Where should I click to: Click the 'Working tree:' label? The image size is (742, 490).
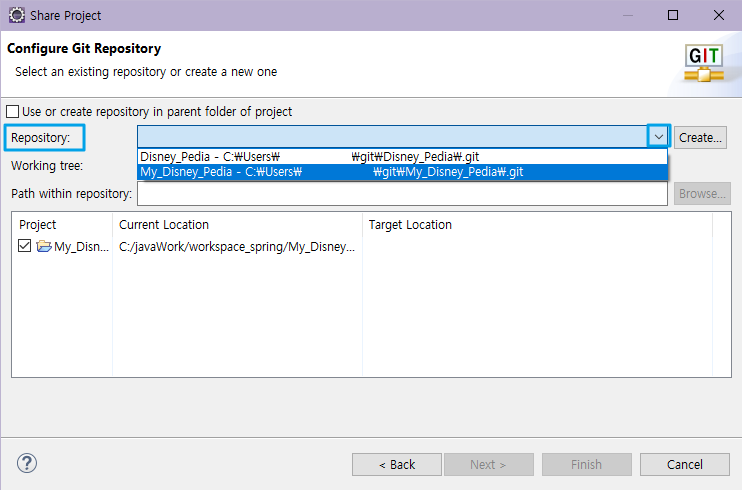click(47, 166)
